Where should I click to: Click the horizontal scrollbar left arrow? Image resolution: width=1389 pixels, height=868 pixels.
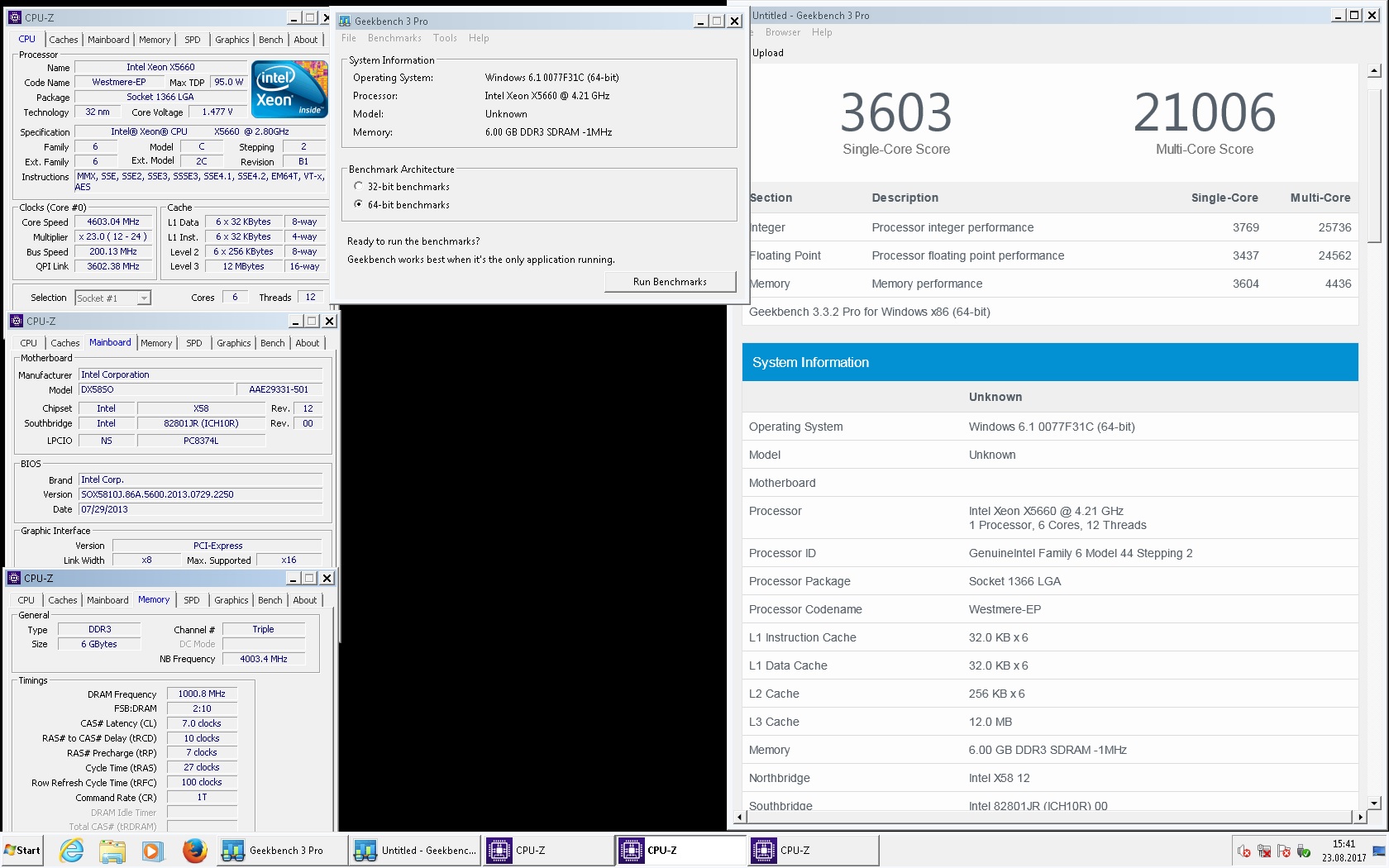coord(739,817)
